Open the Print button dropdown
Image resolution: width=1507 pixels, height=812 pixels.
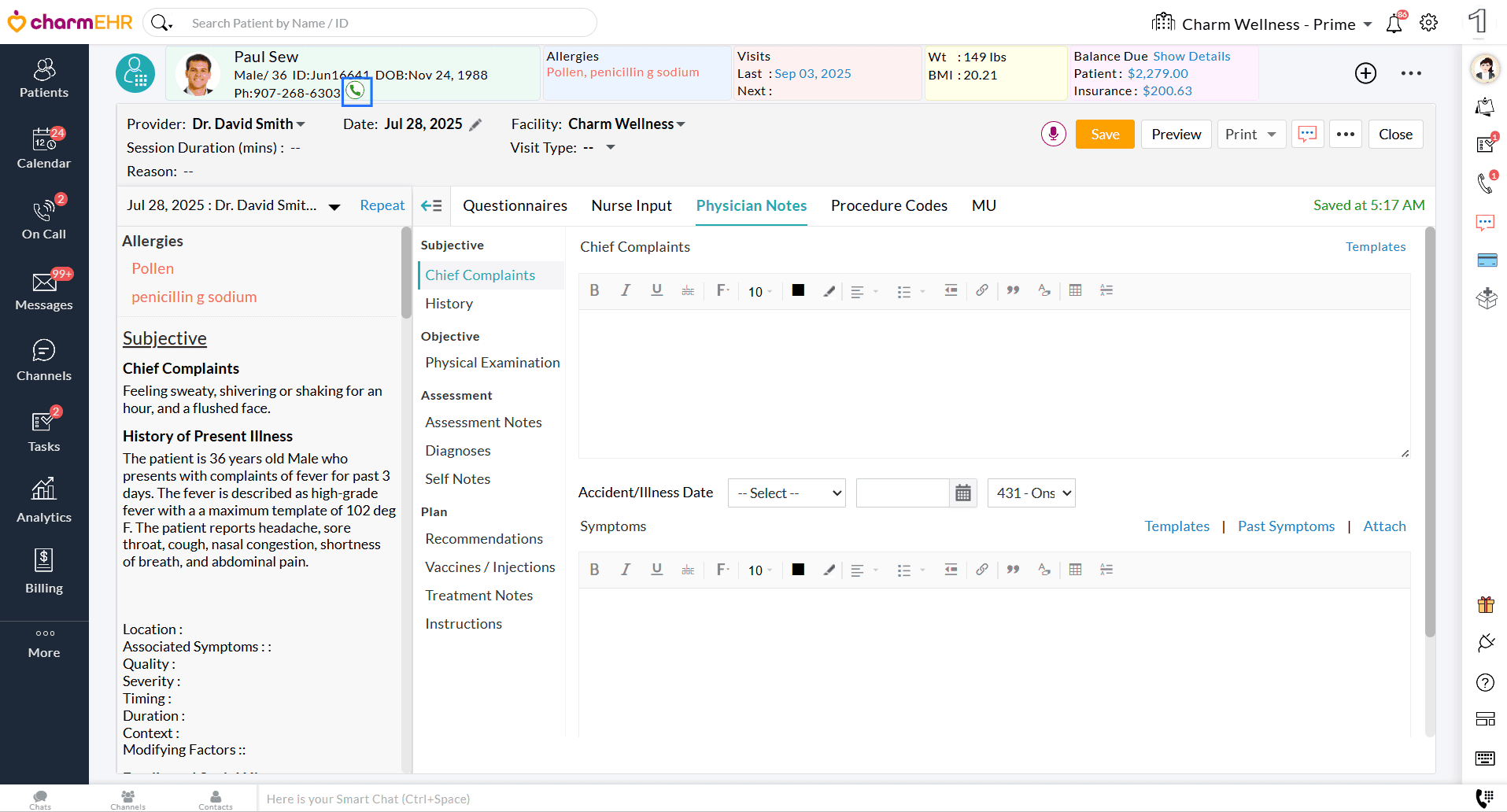click(1271, 135)
